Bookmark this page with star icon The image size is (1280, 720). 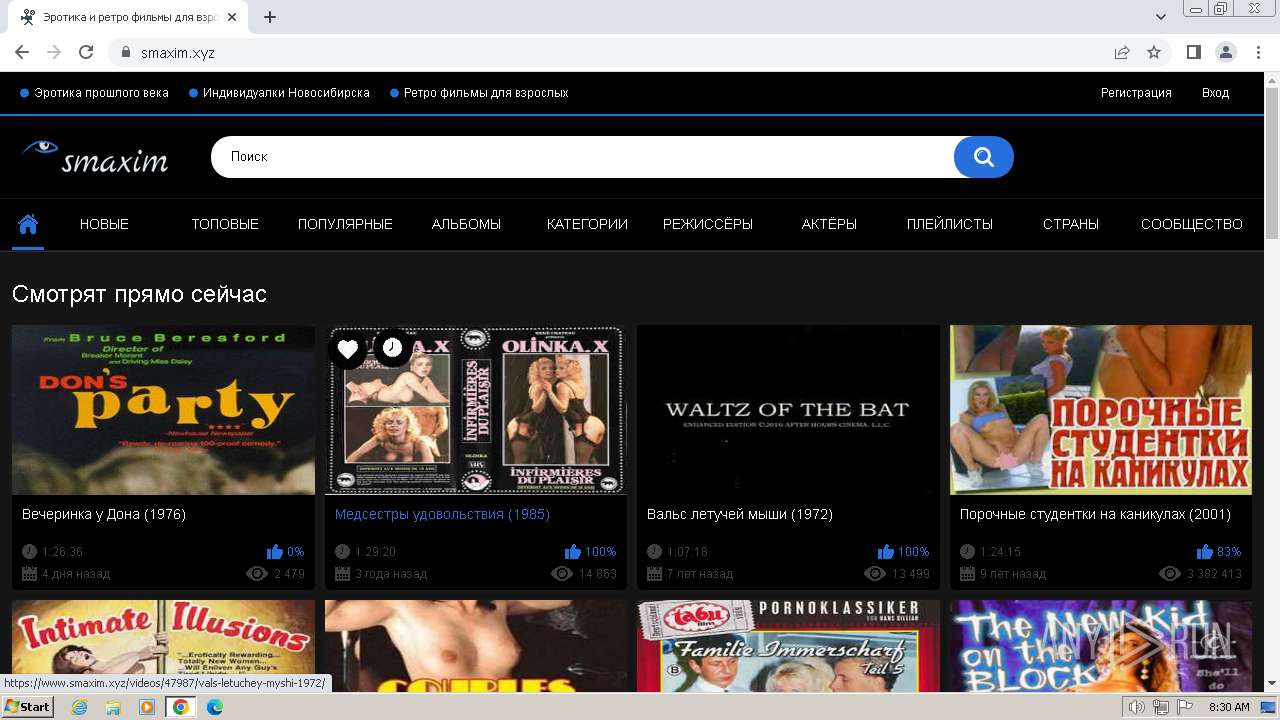pyautogui.click(x=1154, y=53)
